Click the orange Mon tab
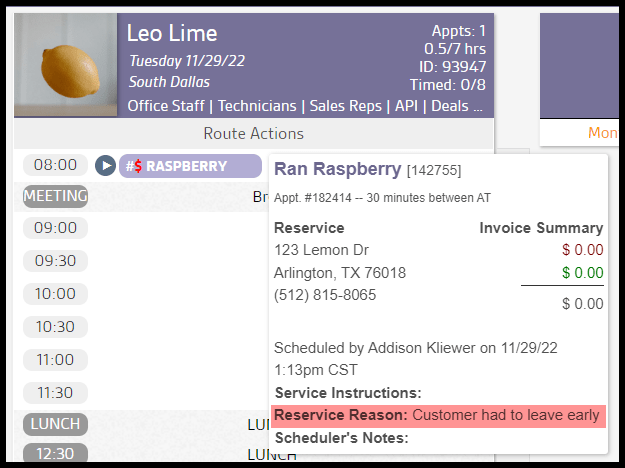The height and width of the screenshot is (468, 625). point(603,133)
